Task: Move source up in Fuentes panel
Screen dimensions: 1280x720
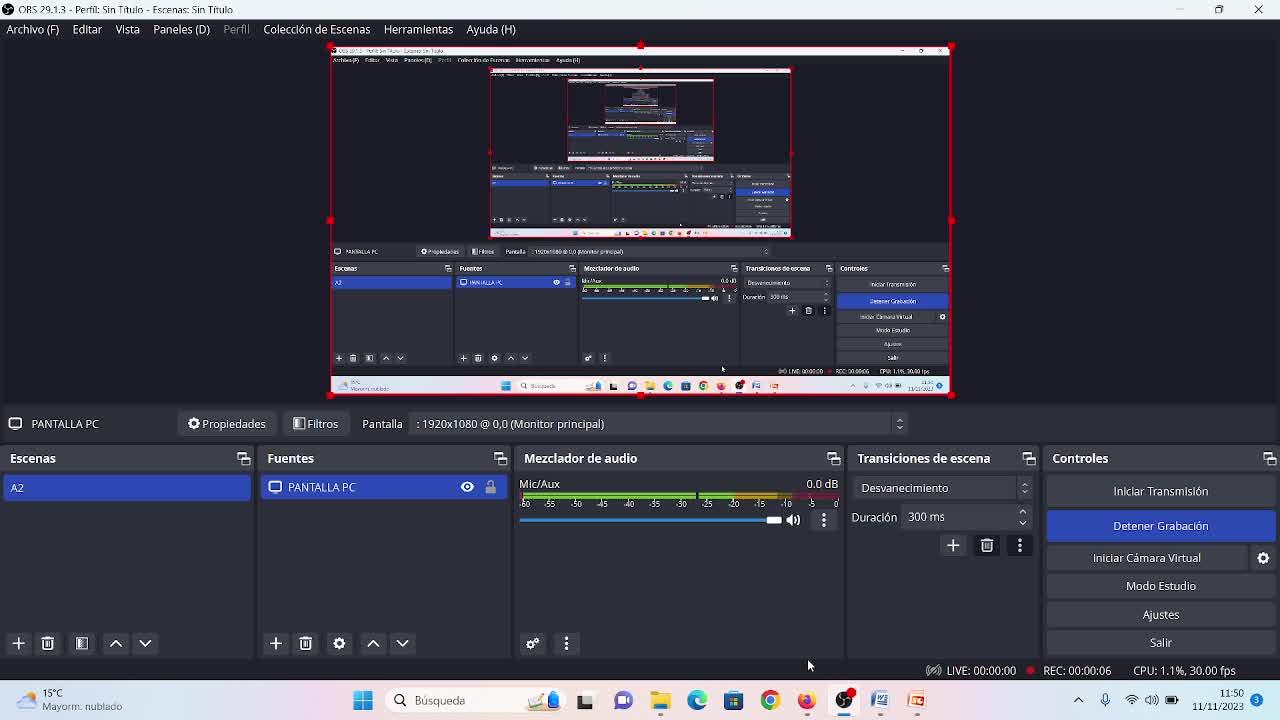Action: coord(373,643)
